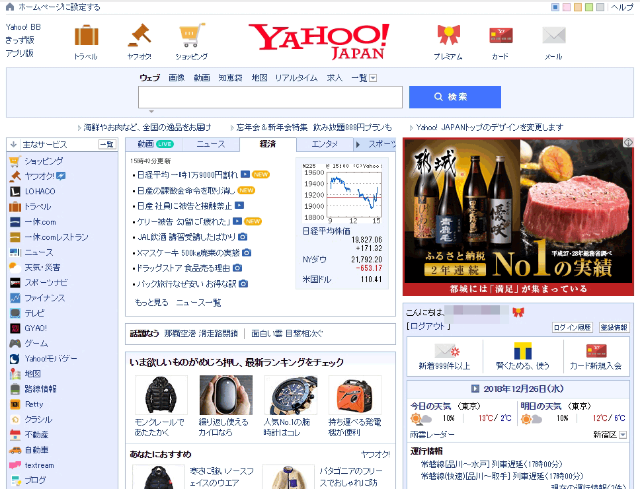This screenshot has width=640, height=489.
Task: Open the メール envelope icon in header
Action: 553,38
